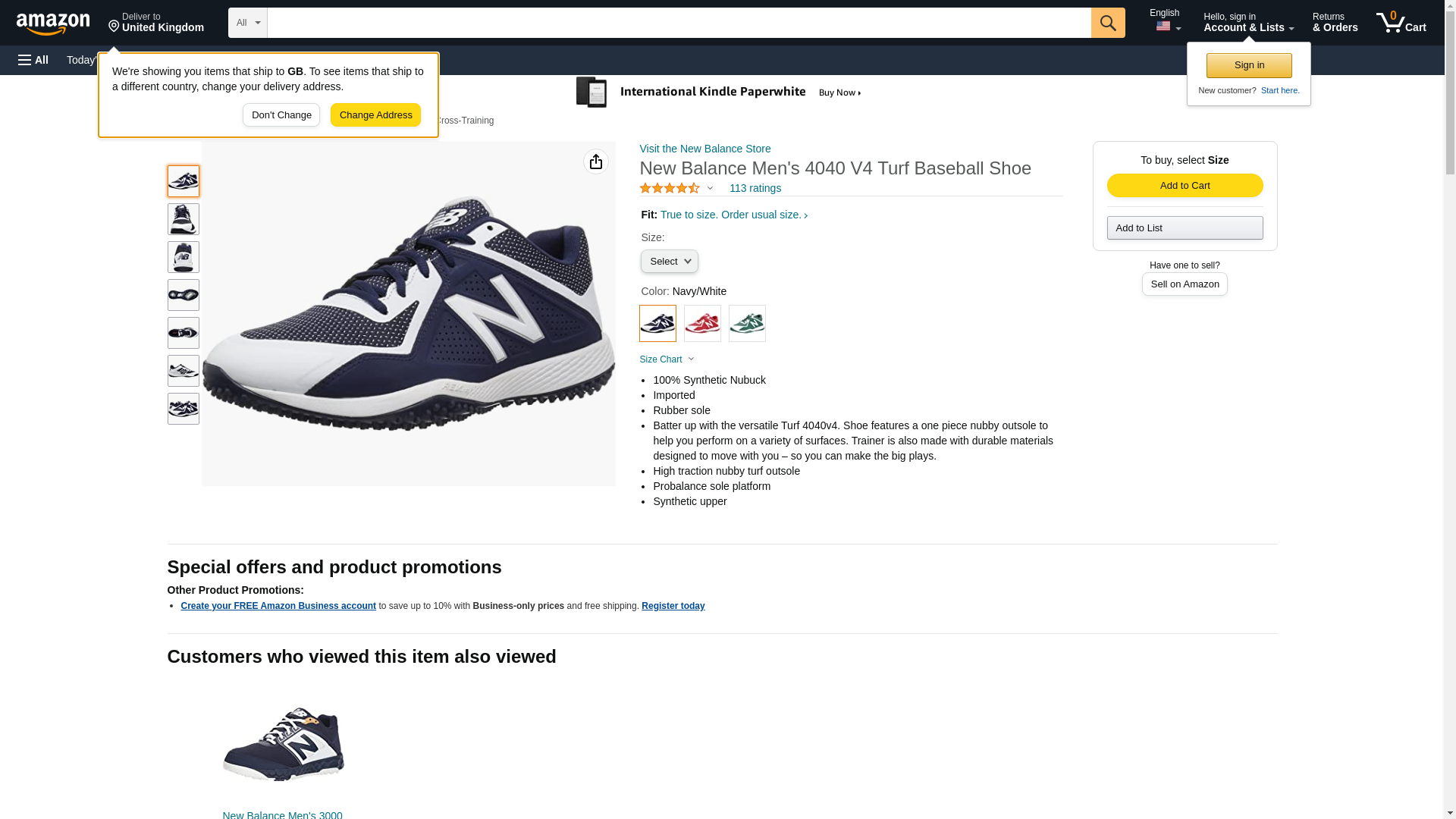This screenshot has height=819, width=1456.
Task: Click the star rating icons
Action: (x=670, y=188)
